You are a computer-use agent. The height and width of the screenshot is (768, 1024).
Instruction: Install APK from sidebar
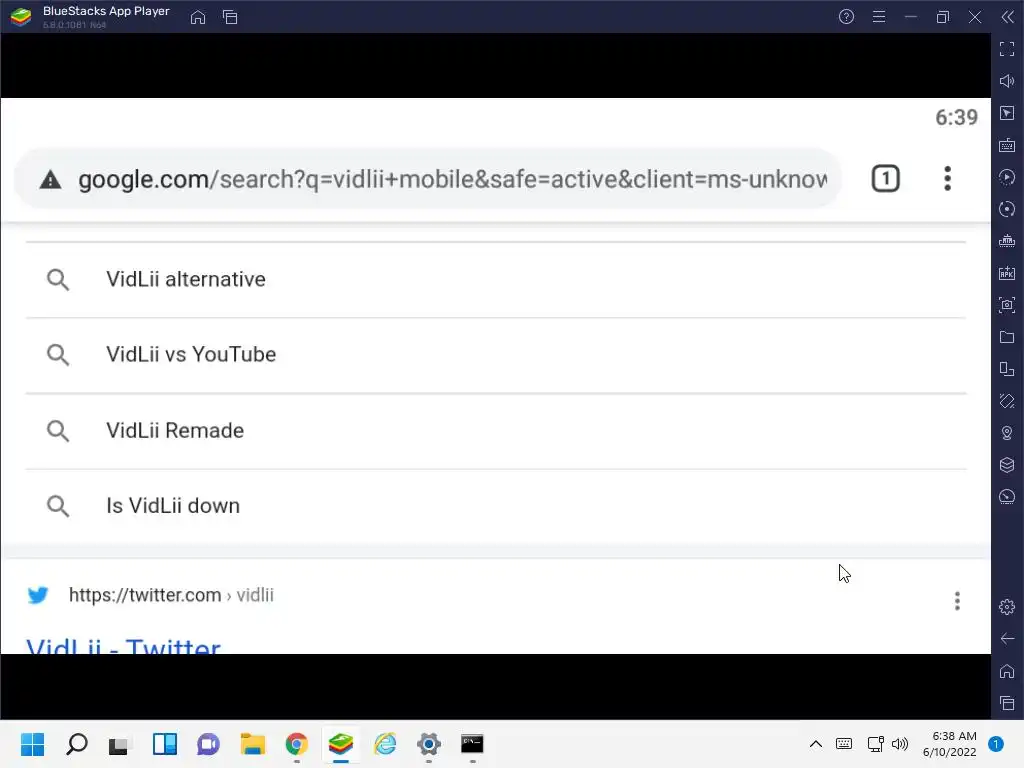tap(1007, 273)
